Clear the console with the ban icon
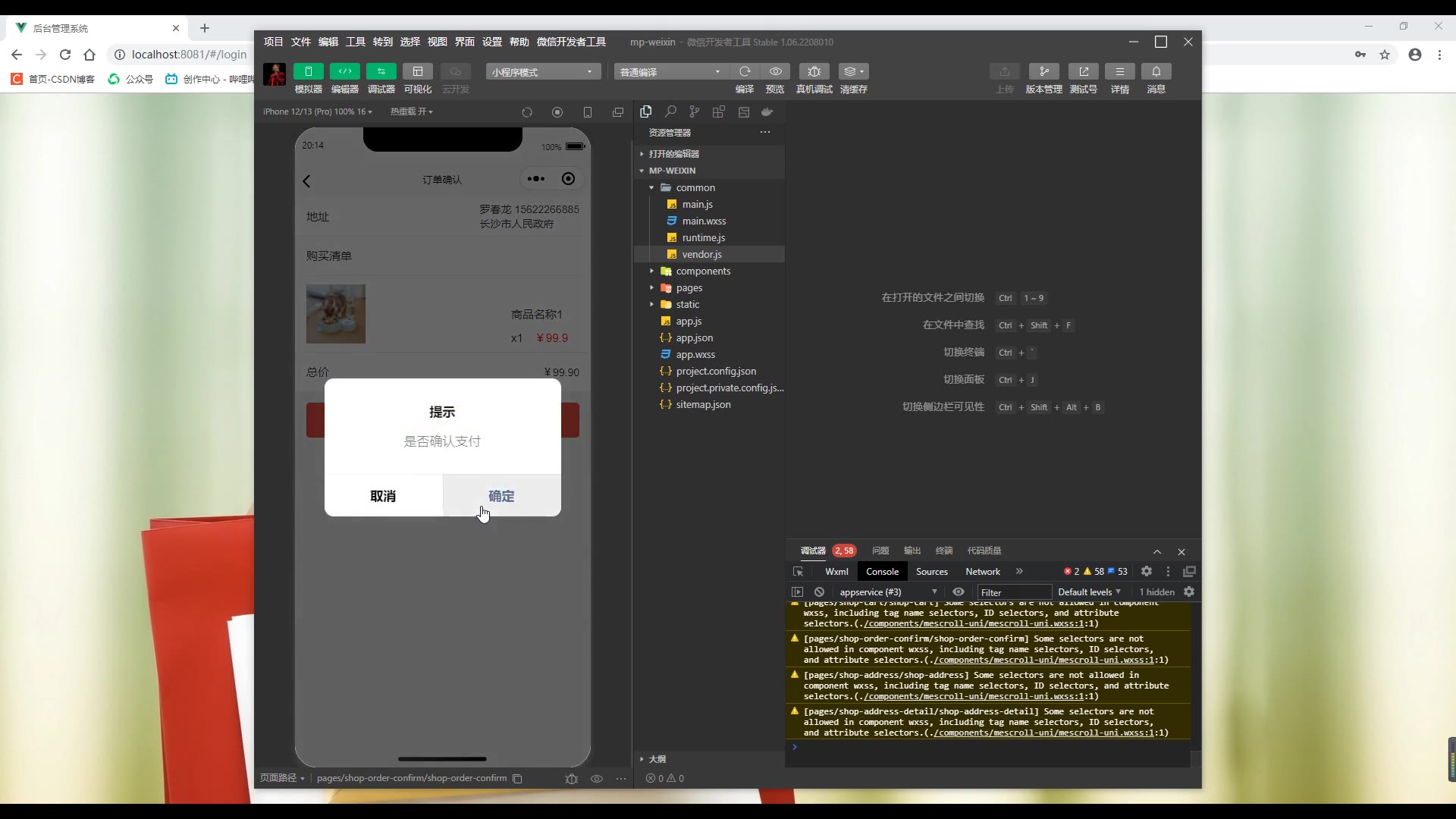Screen dimensions: 1456x819 [819, 591]
